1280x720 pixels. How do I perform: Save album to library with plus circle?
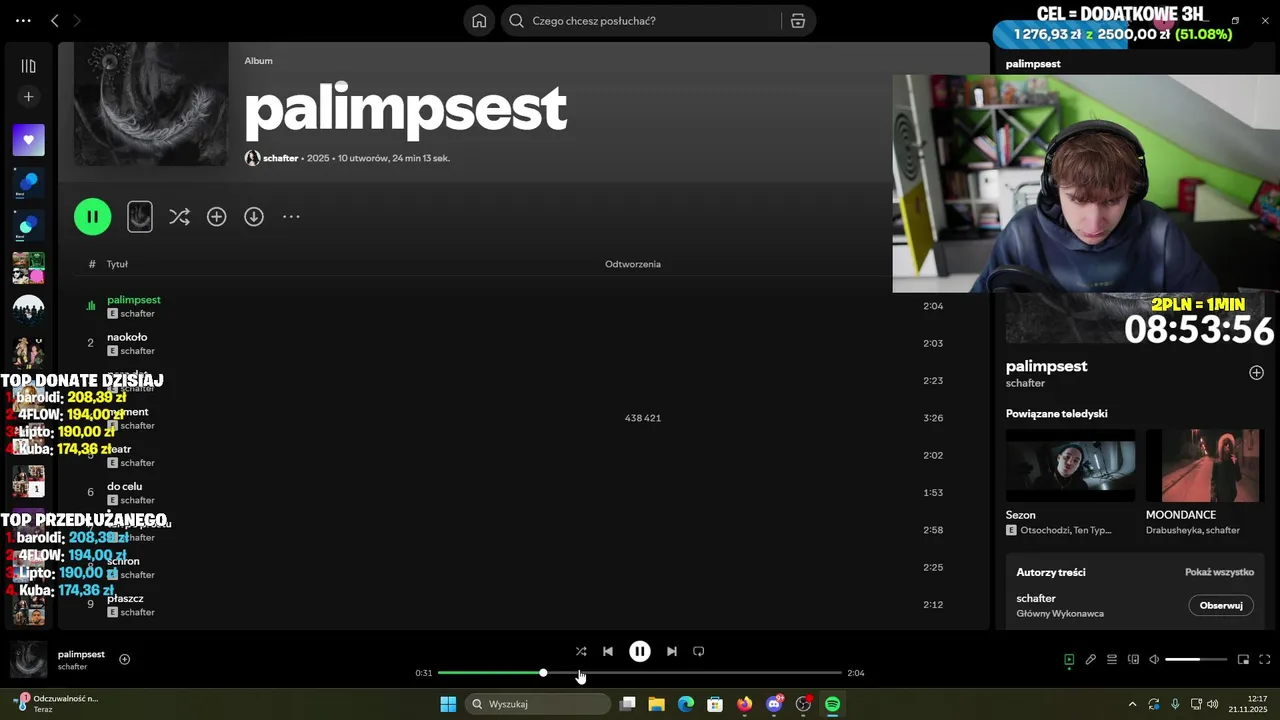pos(216,217)
